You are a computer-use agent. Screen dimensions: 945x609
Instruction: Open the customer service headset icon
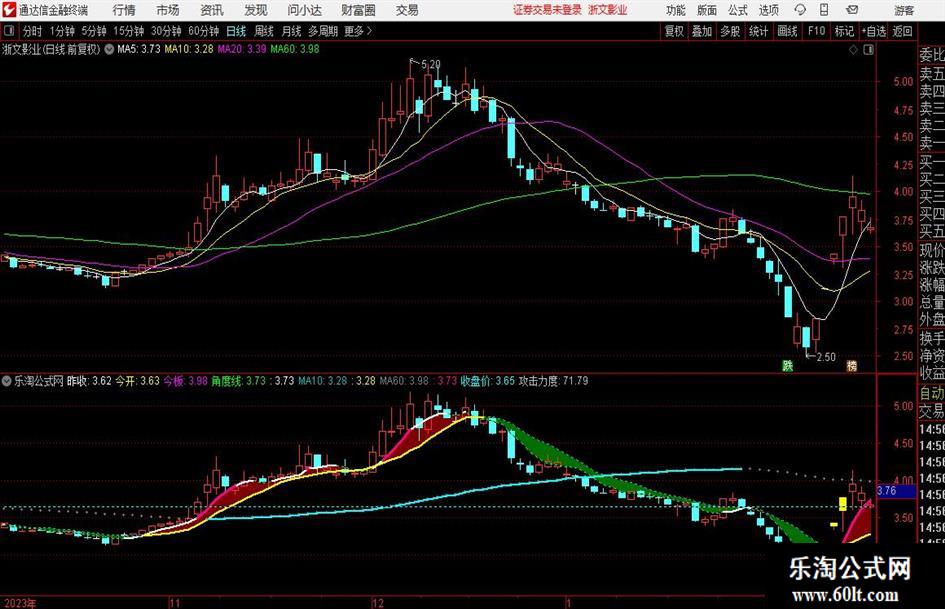pyautogui.click(x=800, y=10)
